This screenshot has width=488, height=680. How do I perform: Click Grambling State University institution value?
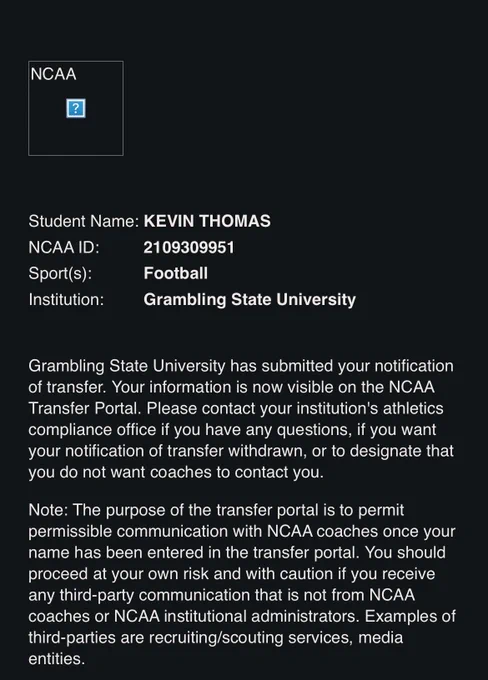coord(250,300)
